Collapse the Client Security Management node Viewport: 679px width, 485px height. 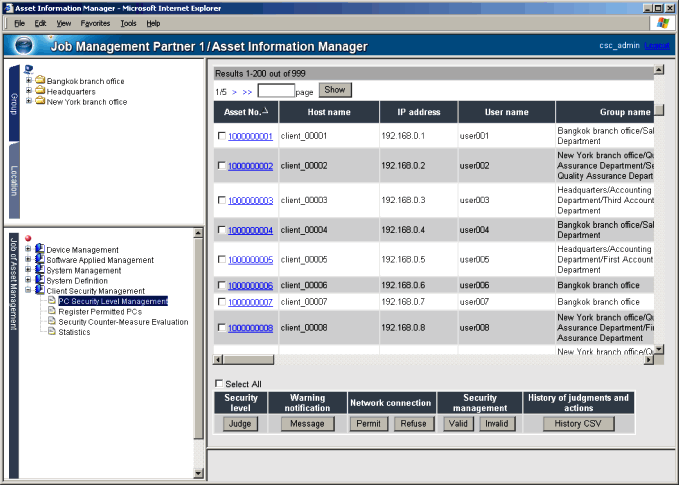[x=28, y=291]
